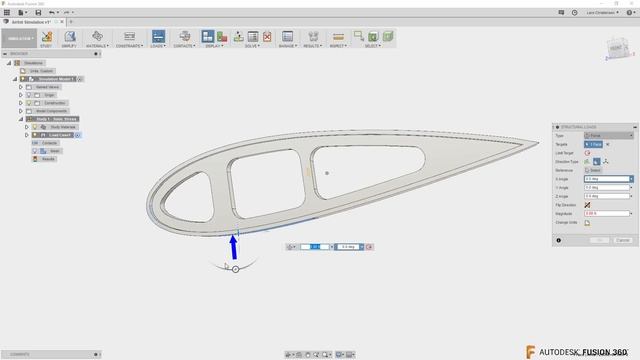Click the Pre-check solve icon
Screen dimensions: 640x360
tap(238, 37)
